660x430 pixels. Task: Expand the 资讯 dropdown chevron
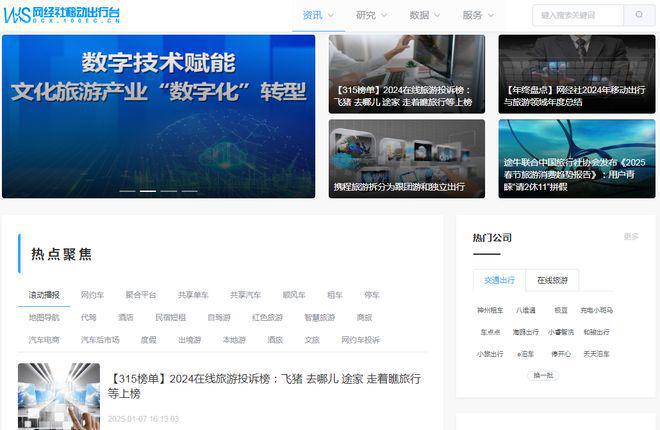click(x=331, y=15)
